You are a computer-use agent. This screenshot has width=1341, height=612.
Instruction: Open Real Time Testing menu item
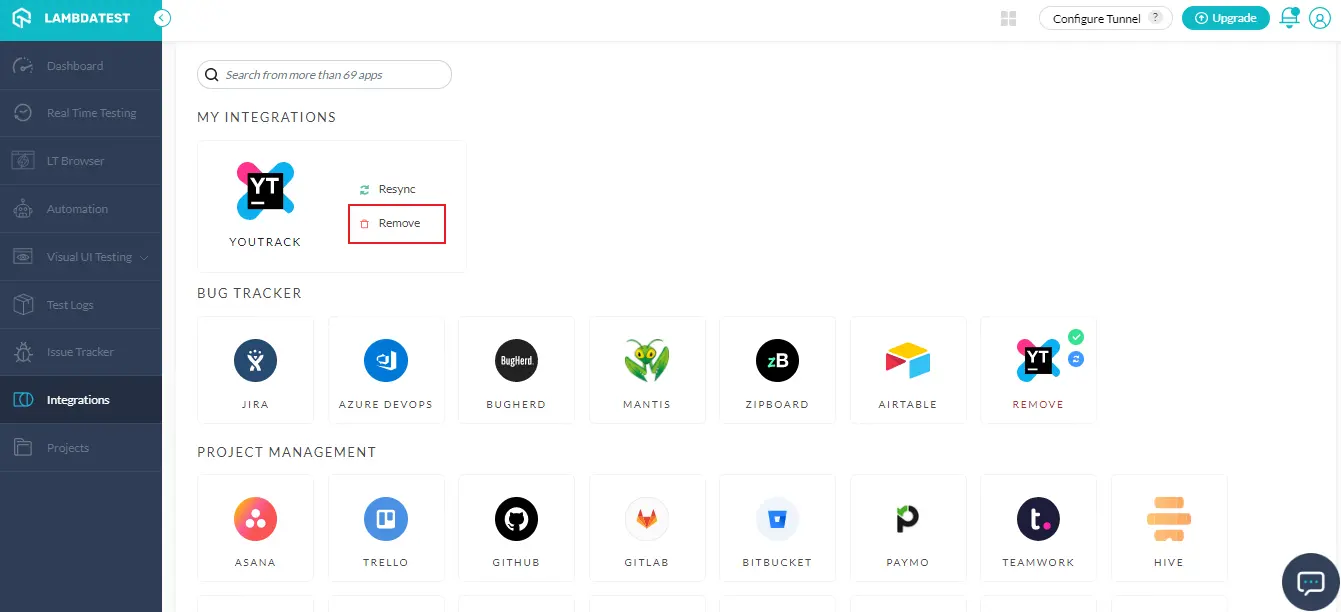[x=91, y=113]
